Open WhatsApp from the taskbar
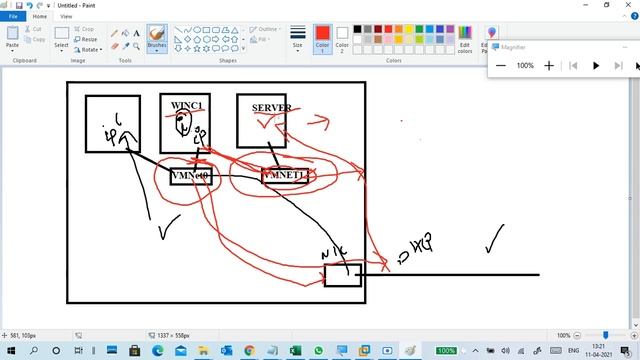 (x=318, y=351)
